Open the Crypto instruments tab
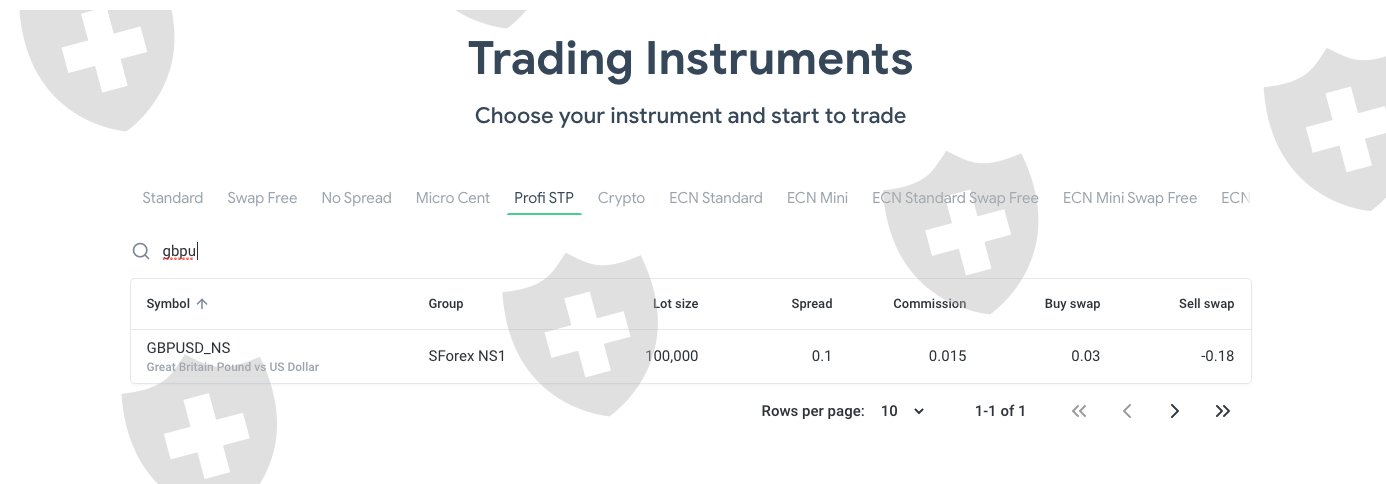The image size is (1386, 484). 621,198
